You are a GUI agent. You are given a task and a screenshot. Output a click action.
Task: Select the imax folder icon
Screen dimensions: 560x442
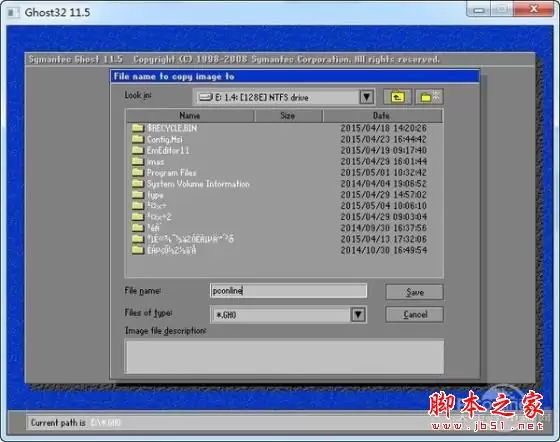pos(138,161)
